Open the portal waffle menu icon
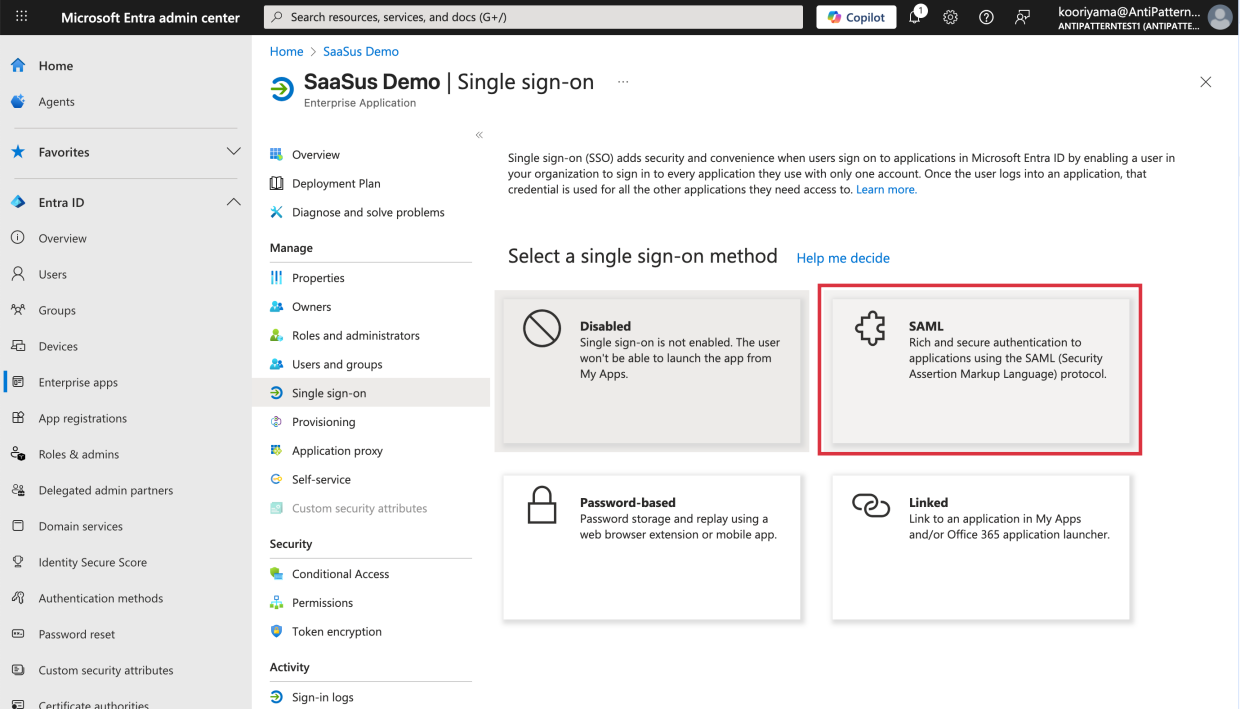The width and height of the screenshot is (1240, 709). 22,17
